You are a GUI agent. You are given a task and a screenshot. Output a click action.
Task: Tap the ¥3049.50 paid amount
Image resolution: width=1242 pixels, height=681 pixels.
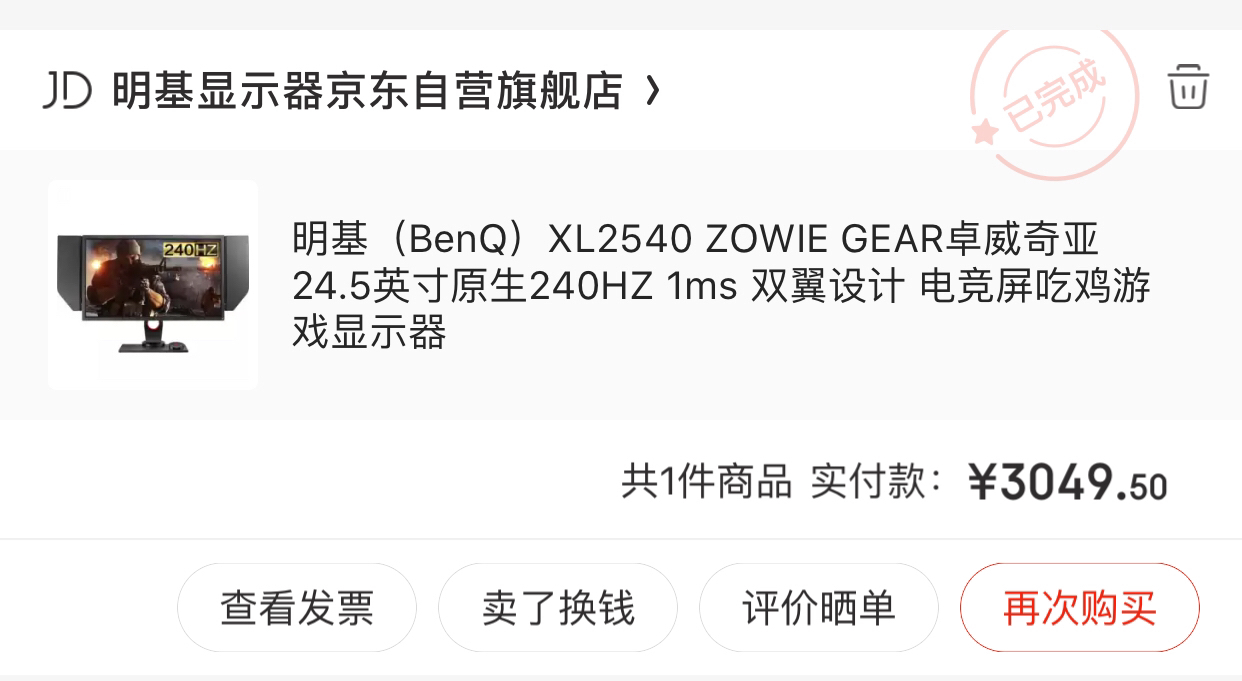(x=1068, y=483)
